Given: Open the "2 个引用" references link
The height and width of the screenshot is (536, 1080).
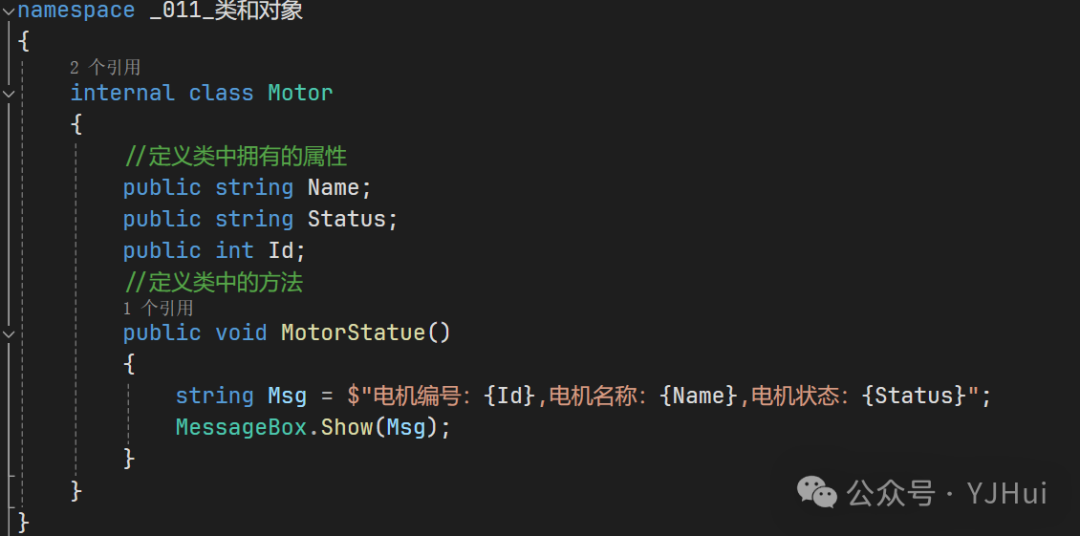Looking at the screenshot, I should pos(105,68).
